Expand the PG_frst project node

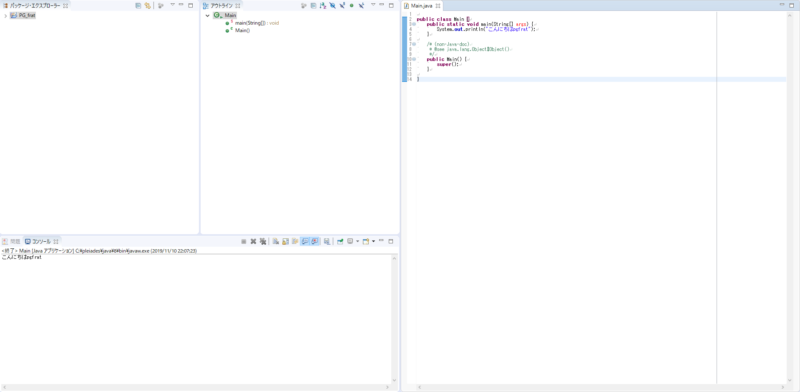tap(5, 16)
